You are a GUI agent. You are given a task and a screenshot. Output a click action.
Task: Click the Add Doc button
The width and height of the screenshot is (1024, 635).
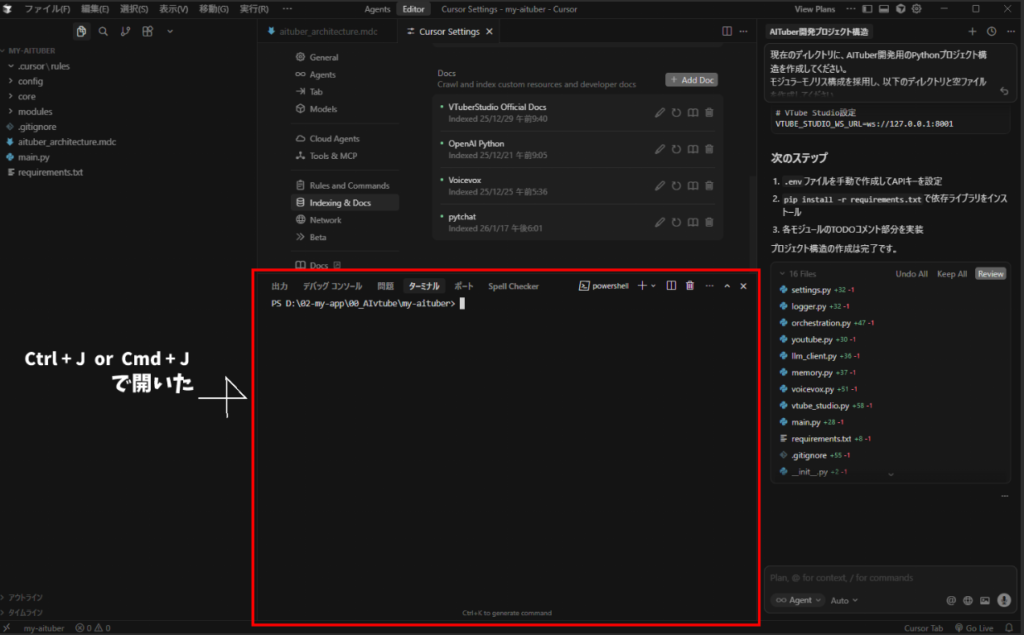[691, 79]
